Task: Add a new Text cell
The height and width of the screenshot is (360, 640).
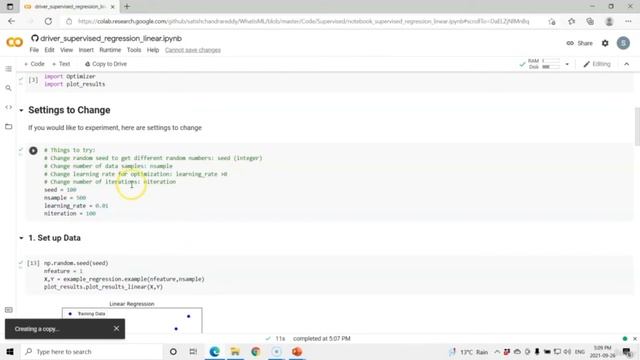Action: (61, 64)
